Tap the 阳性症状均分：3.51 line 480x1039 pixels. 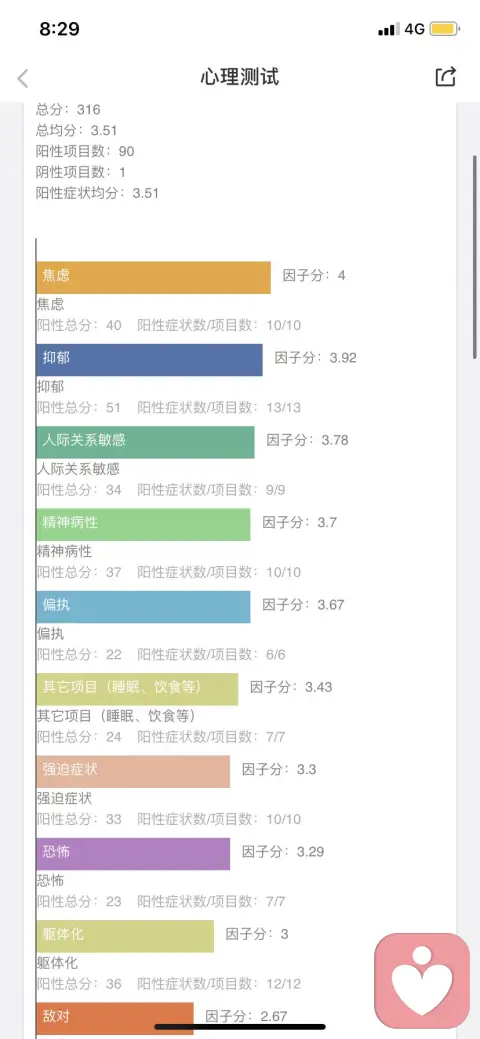pyautogui.click(x=97, y=193)
